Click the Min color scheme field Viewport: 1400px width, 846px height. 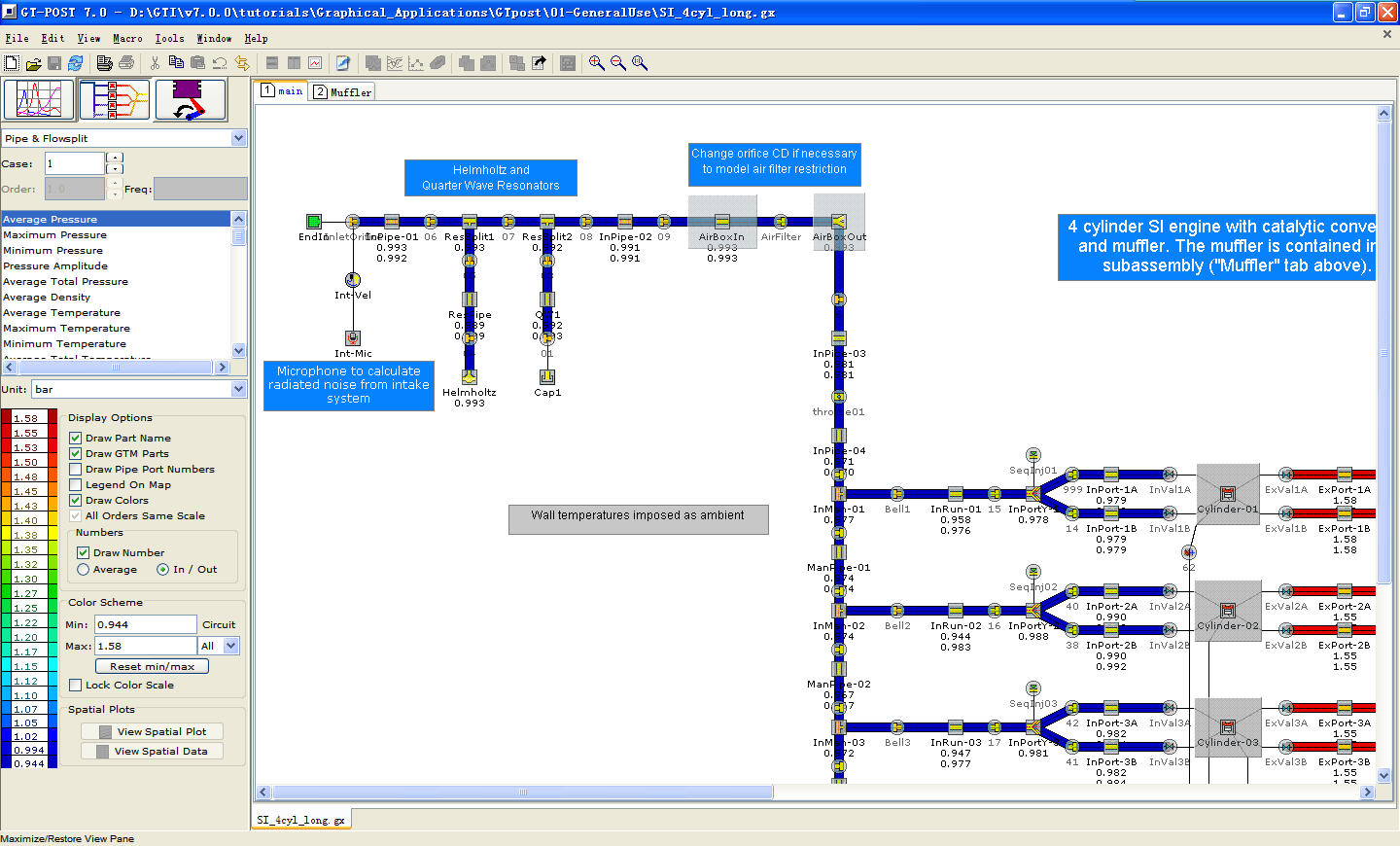click(145, 624)
